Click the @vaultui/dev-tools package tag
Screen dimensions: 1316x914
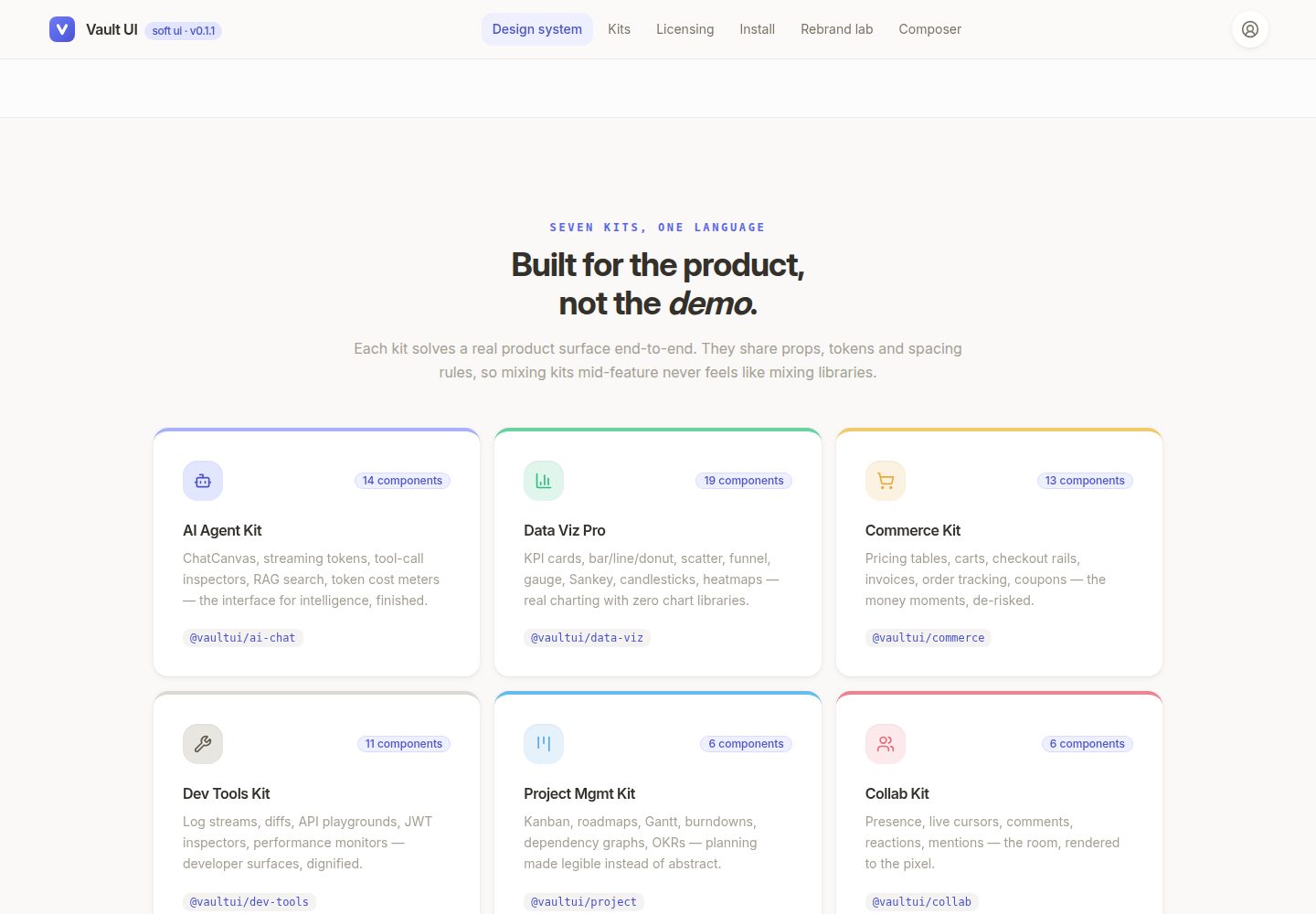click(x=249, y=902)
